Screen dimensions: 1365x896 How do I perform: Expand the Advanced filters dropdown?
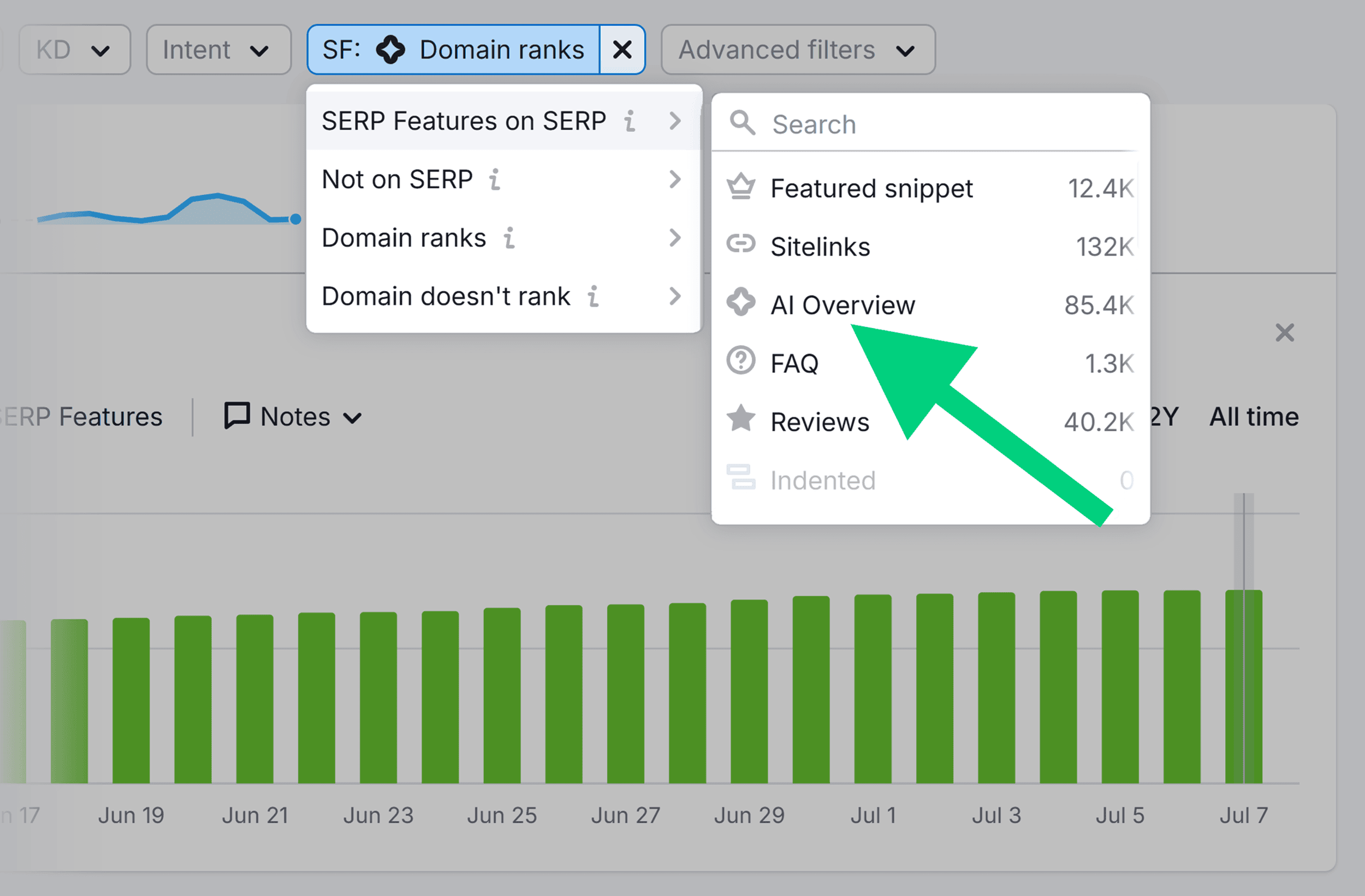(x=797, y=50)
